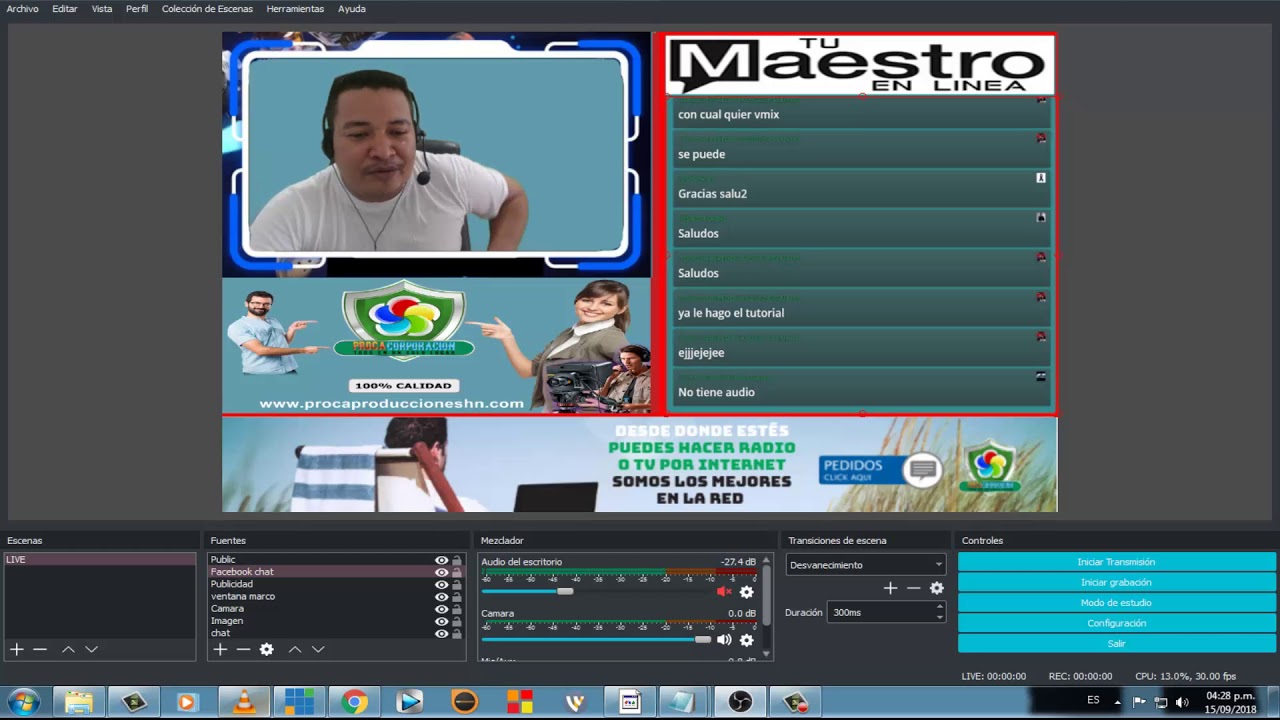Adjust Audio del escritorio volume slider

pyautogui.click(x=565, y=591)
